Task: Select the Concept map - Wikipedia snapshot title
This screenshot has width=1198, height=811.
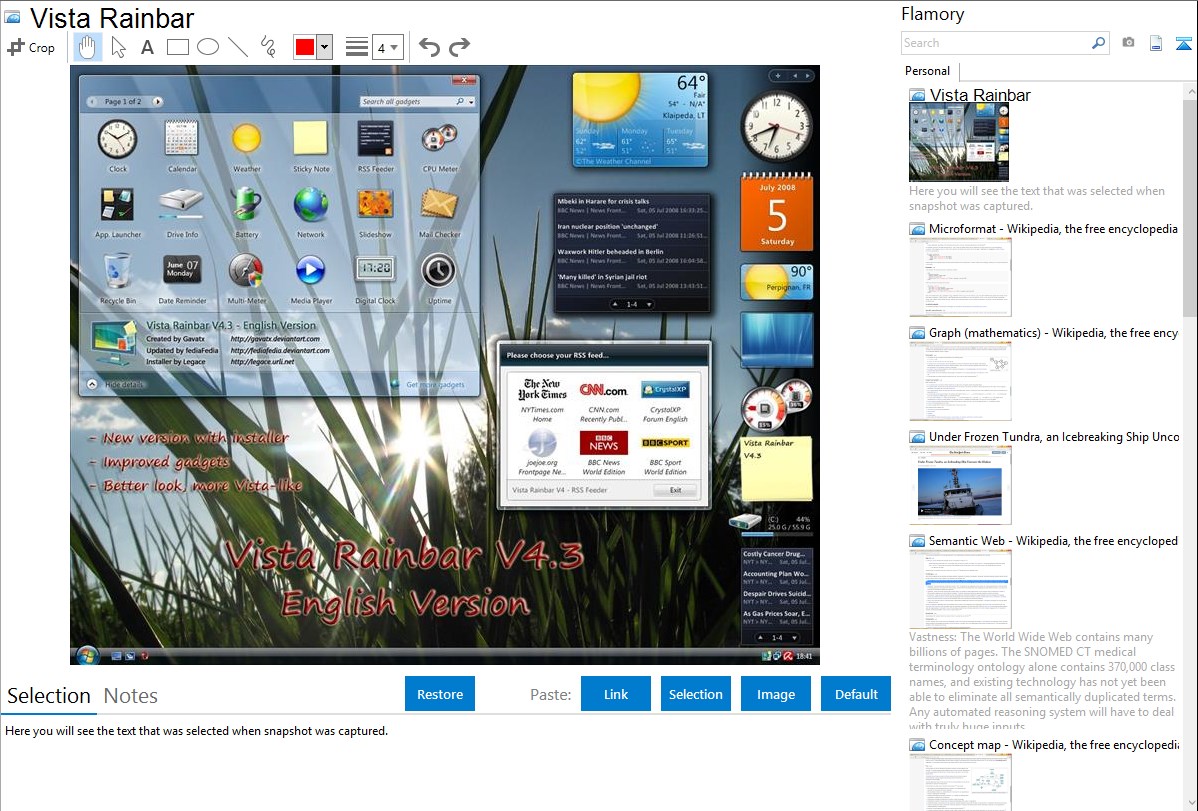Action: tap(1054, 744)
